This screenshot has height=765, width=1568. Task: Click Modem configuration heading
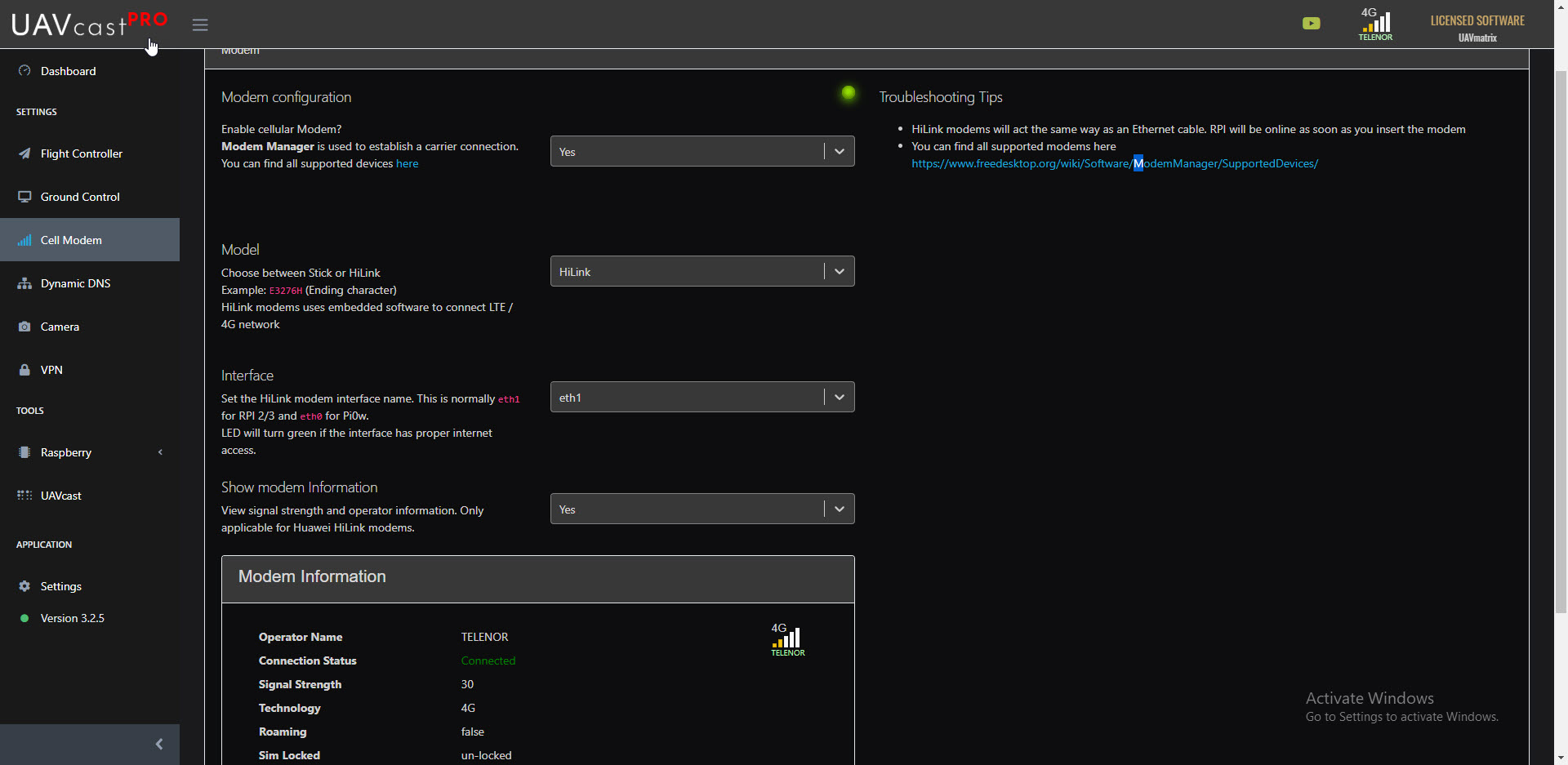[287, 97]
